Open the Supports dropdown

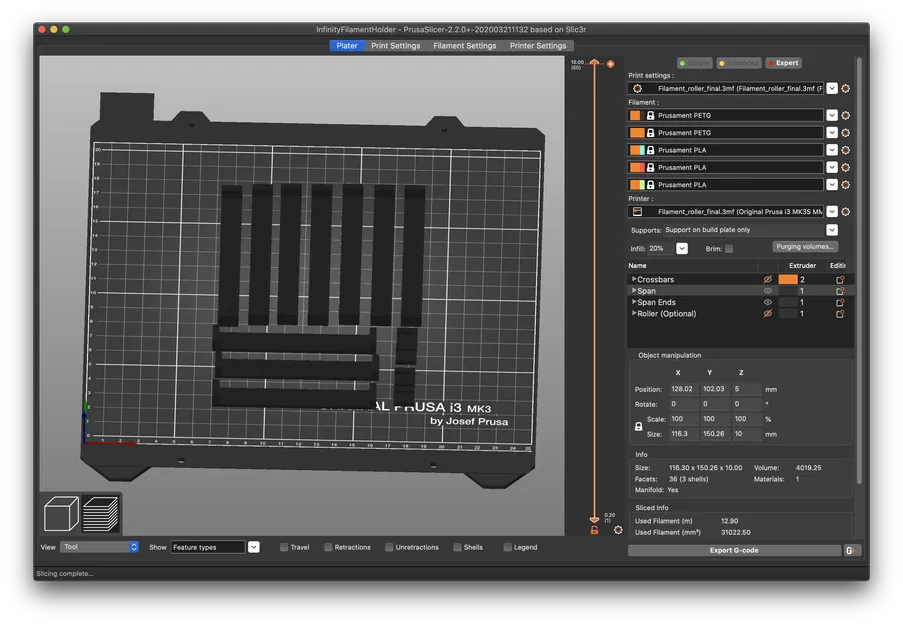(x=832, y=230)
